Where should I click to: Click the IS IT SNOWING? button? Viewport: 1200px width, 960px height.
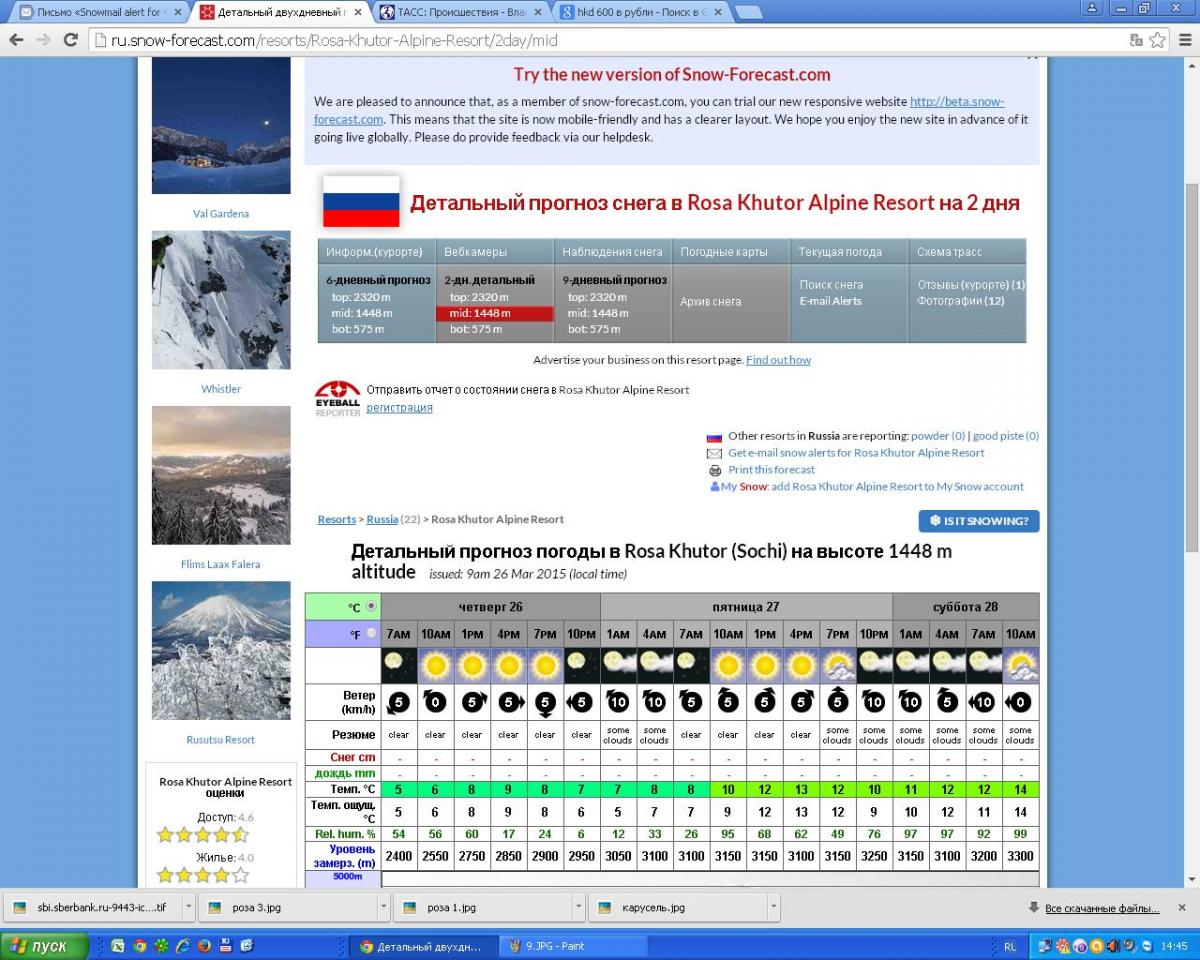click(979, 521)
